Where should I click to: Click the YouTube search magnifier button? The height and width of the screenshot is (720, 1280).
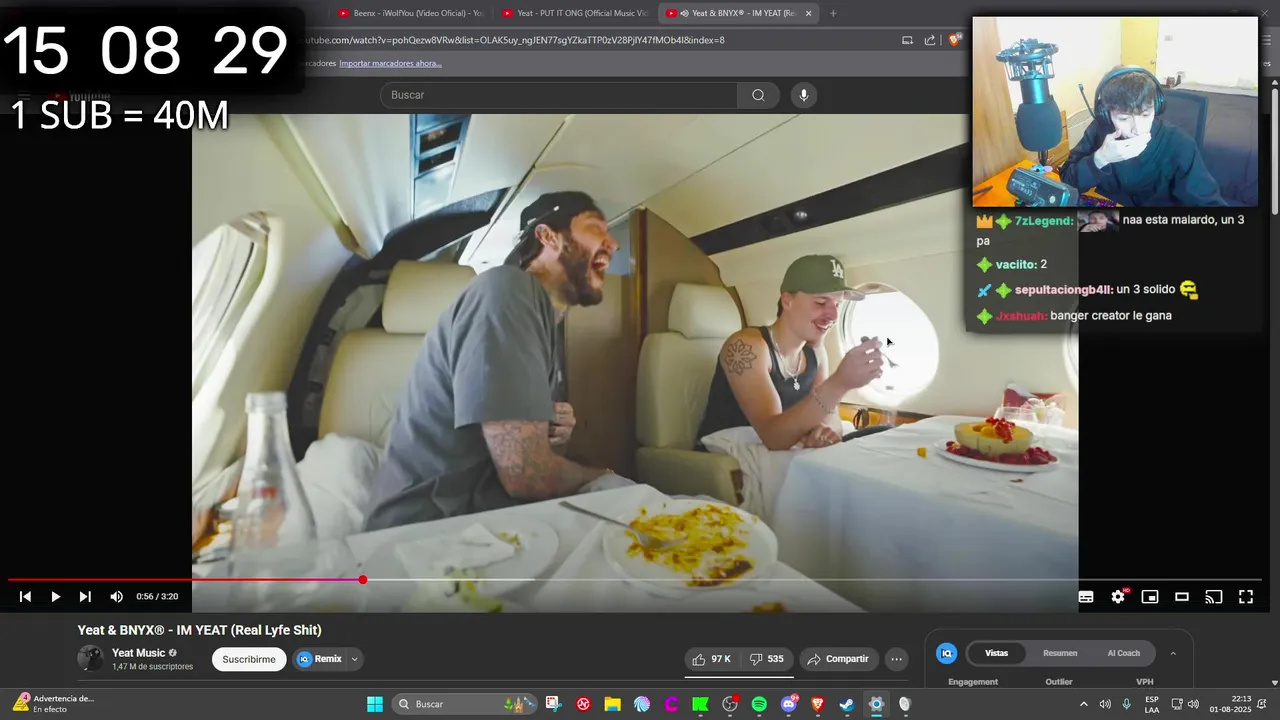click(758, 95)
